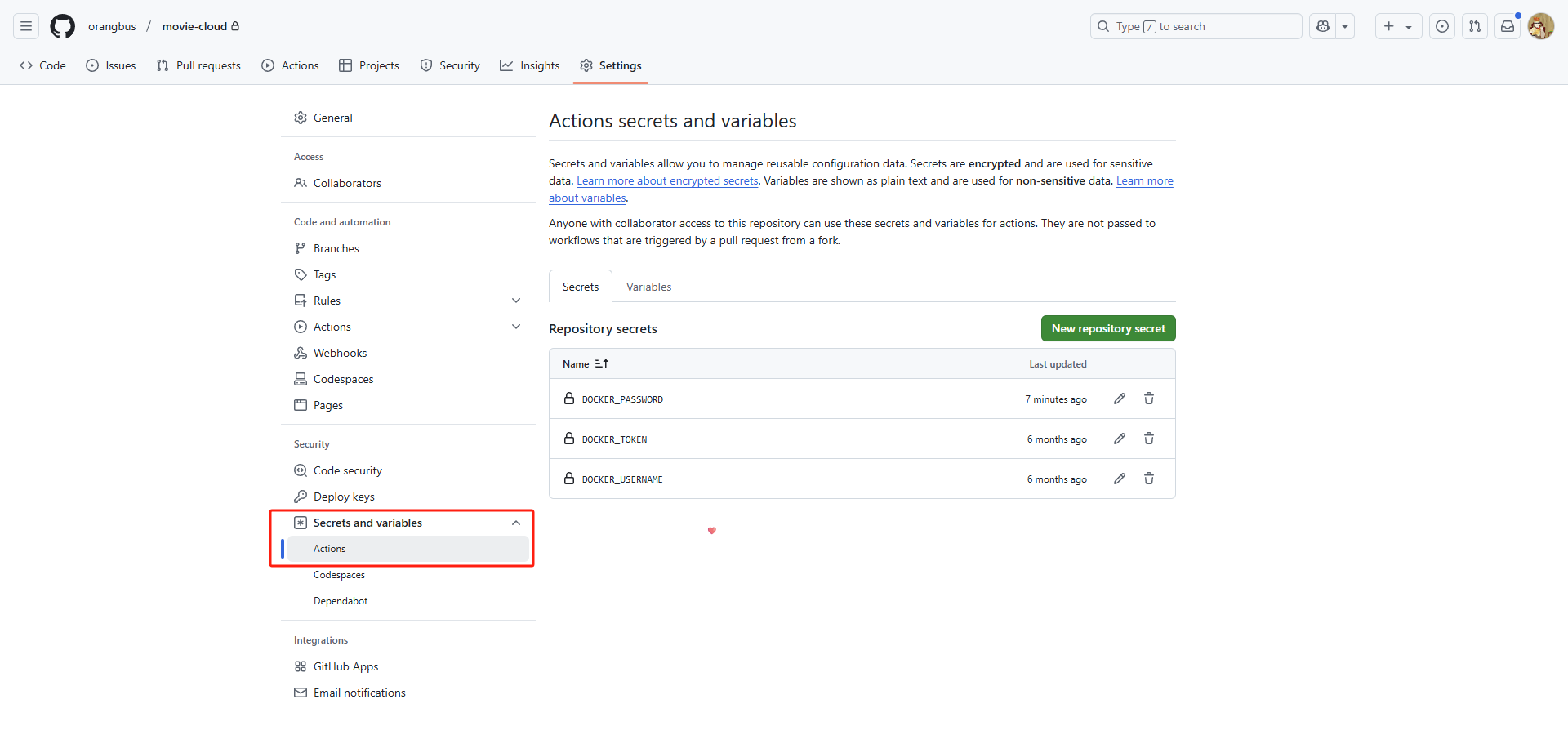
Task: Switch to the Variables tab
Action: [x=648, y=287]
